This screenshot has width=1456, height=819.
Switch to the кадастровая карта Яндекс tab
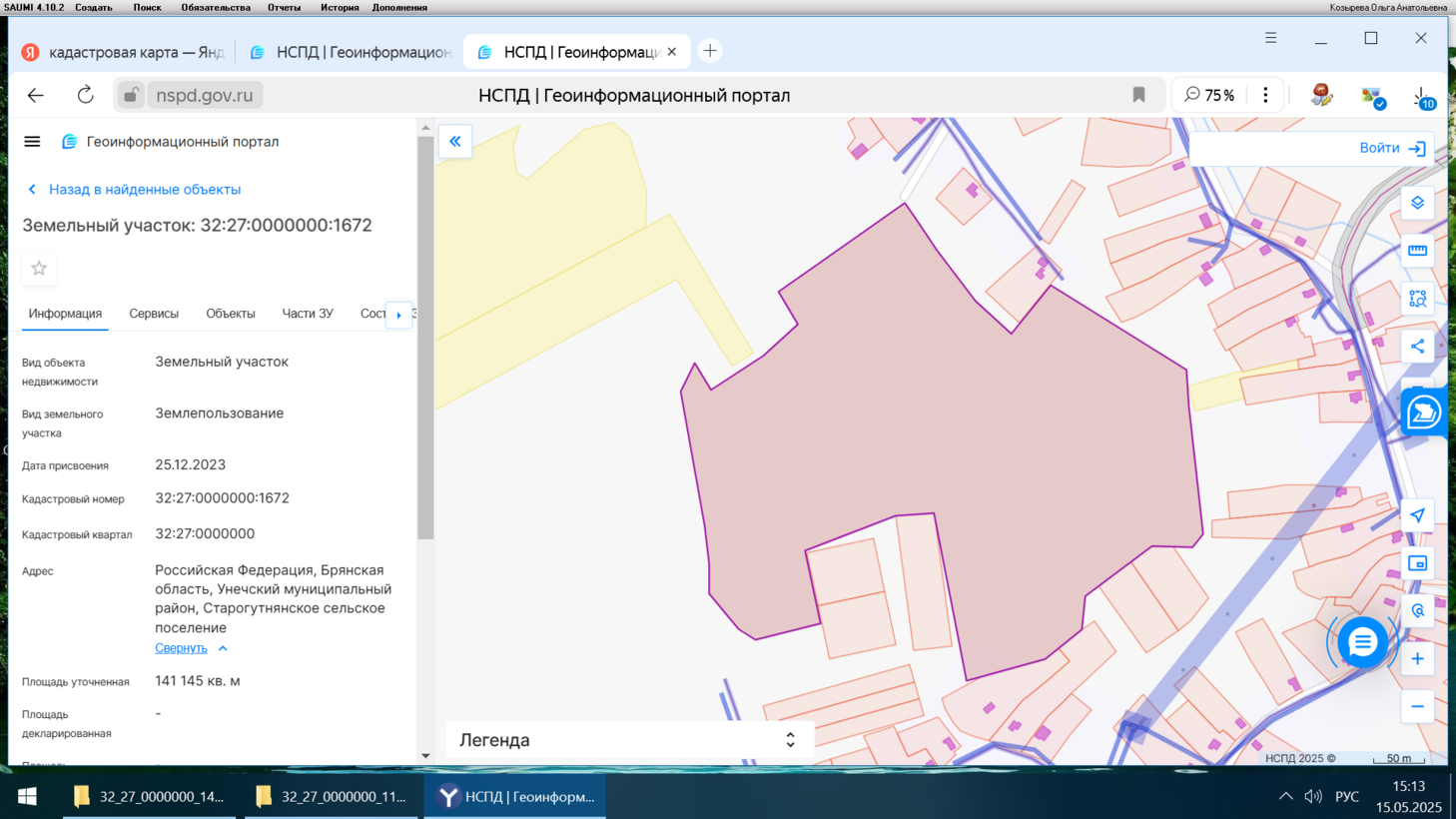(x=123, y=52)
